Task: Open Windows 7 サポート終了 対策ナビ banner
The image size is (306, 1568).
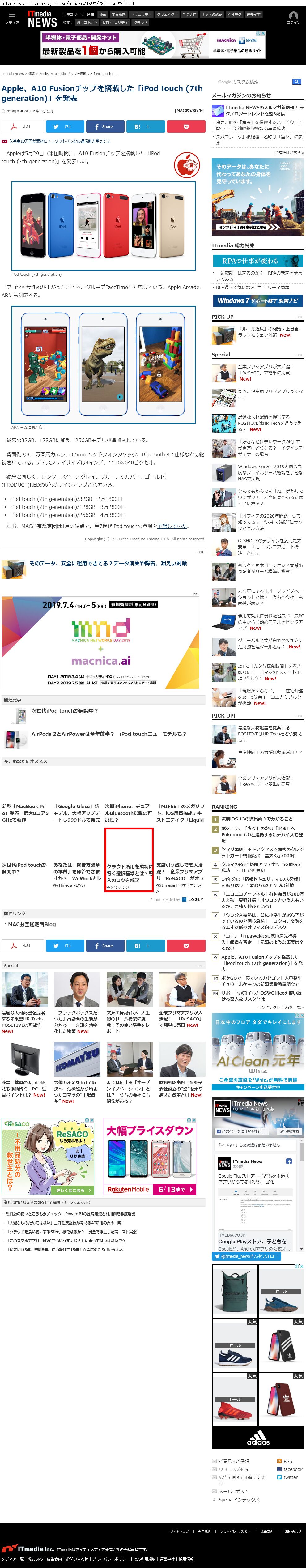Action: click(x=257, y=301)
